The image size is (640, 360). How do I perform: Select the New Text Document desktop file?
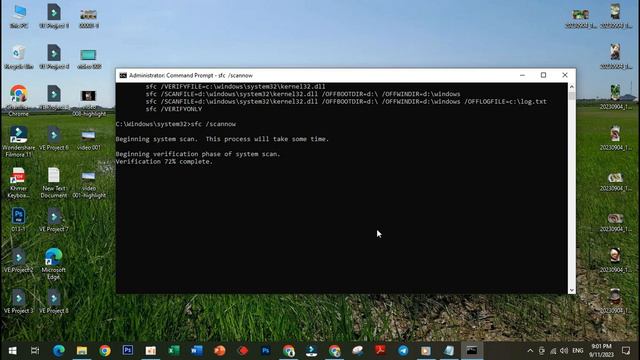tap(53, 182)
